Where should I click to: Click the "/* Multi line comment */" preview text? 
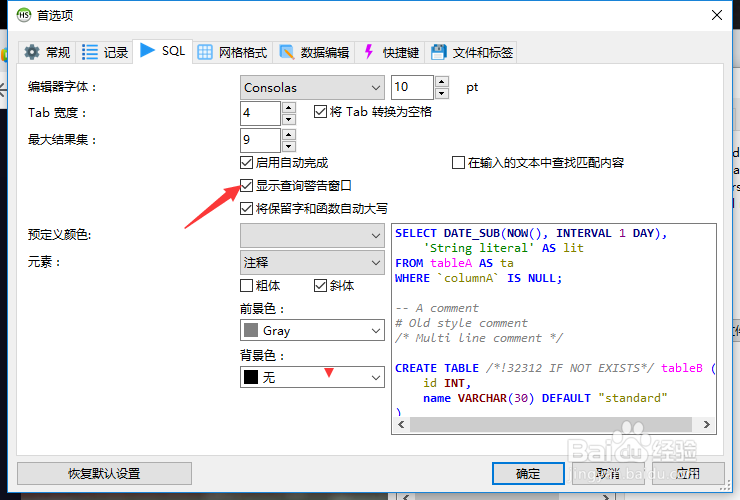click(479, 338)
